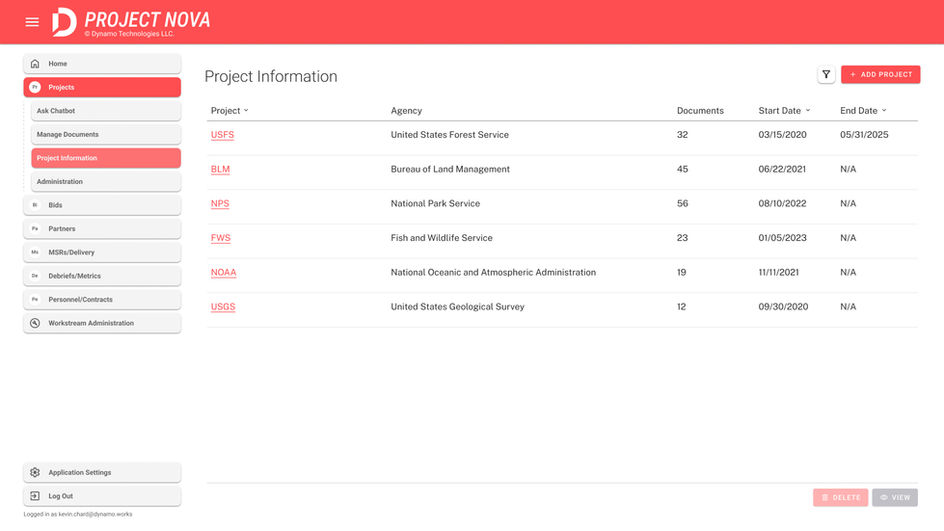This screenshot has height=531, width=944.
Task: Open the table filter icon
Action: pos(826,75)
